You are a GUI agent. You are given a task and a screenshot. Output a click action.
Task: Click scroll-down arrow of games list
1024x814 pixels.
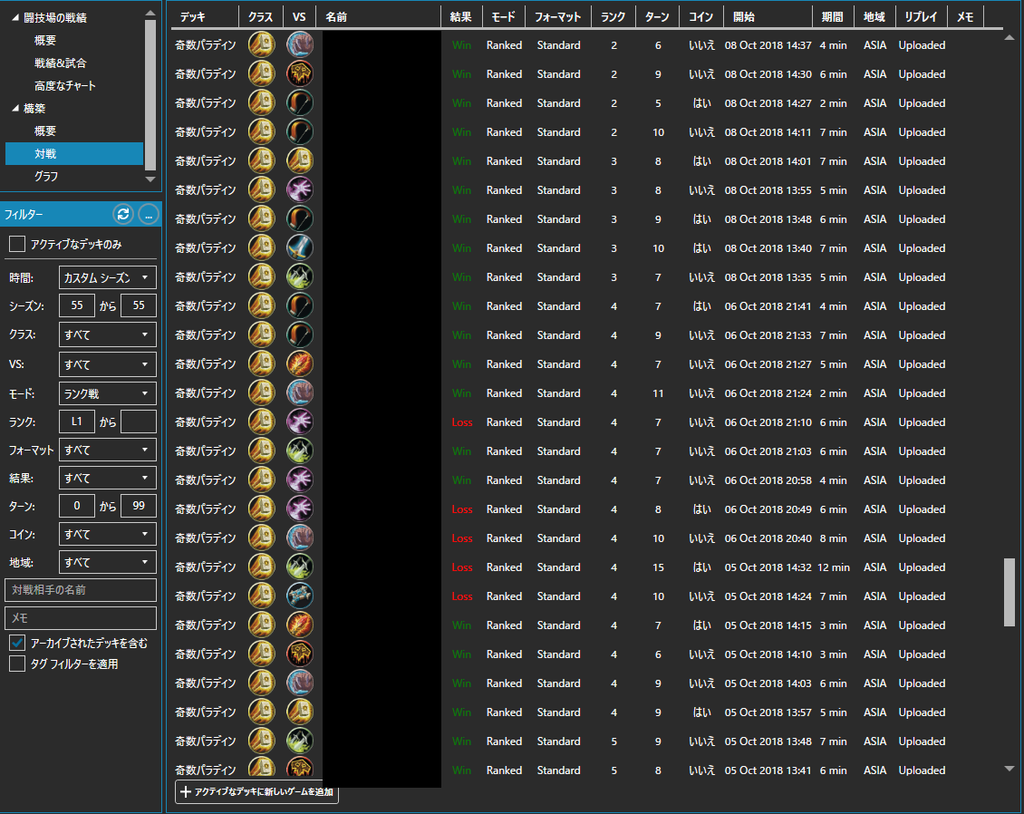[1009, 769]
